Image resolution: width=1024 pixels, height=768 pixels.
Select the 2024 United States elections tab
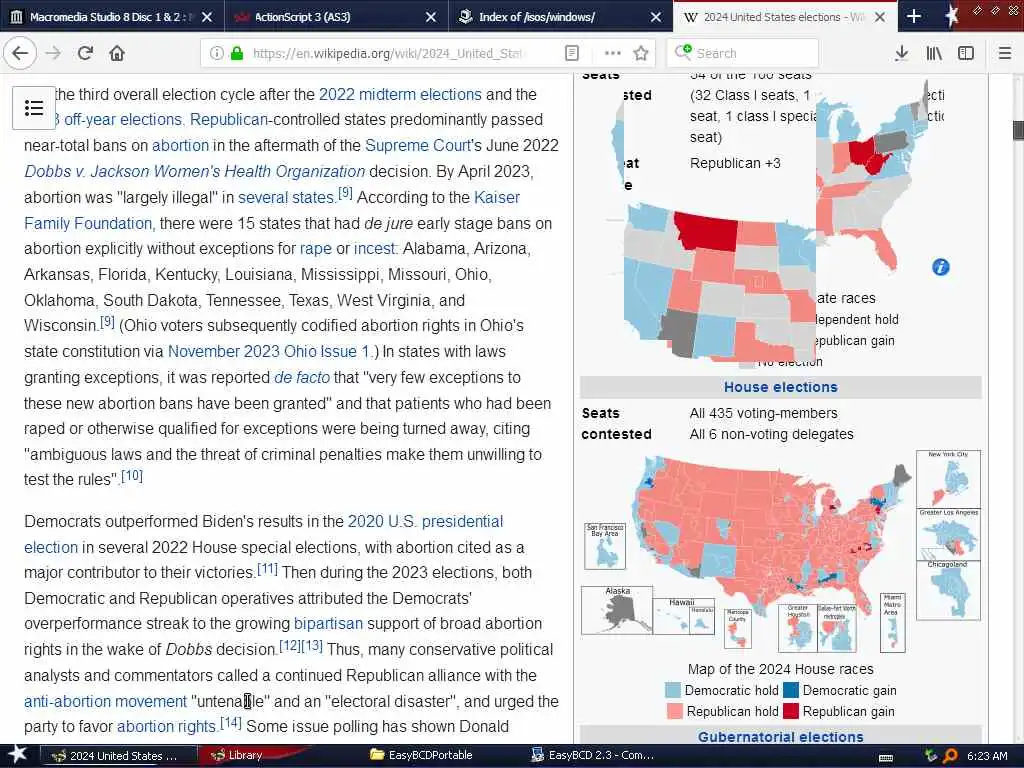click(x=786, y=17)
